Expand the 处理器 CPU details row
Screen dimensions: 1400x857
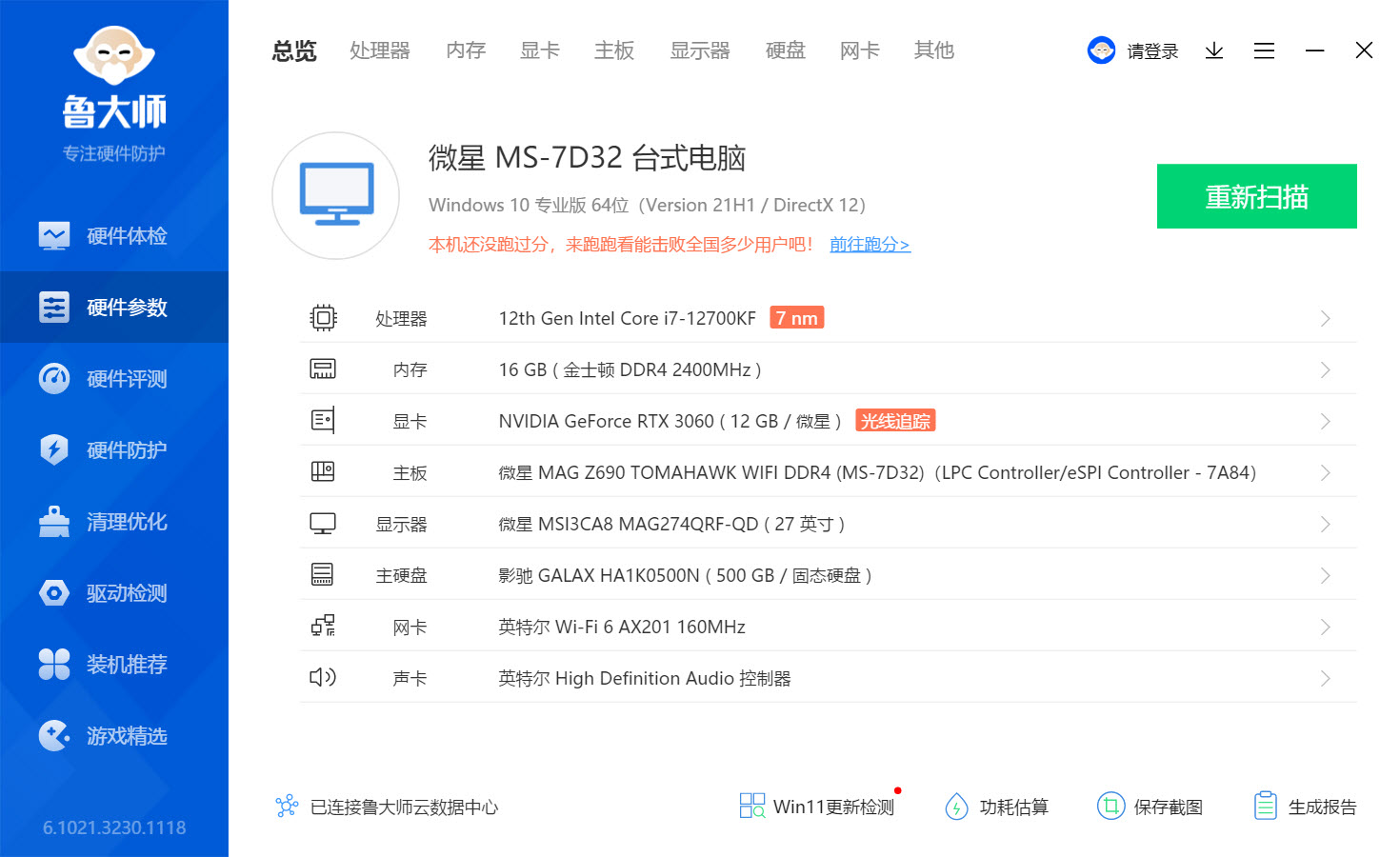point(1324,318)
